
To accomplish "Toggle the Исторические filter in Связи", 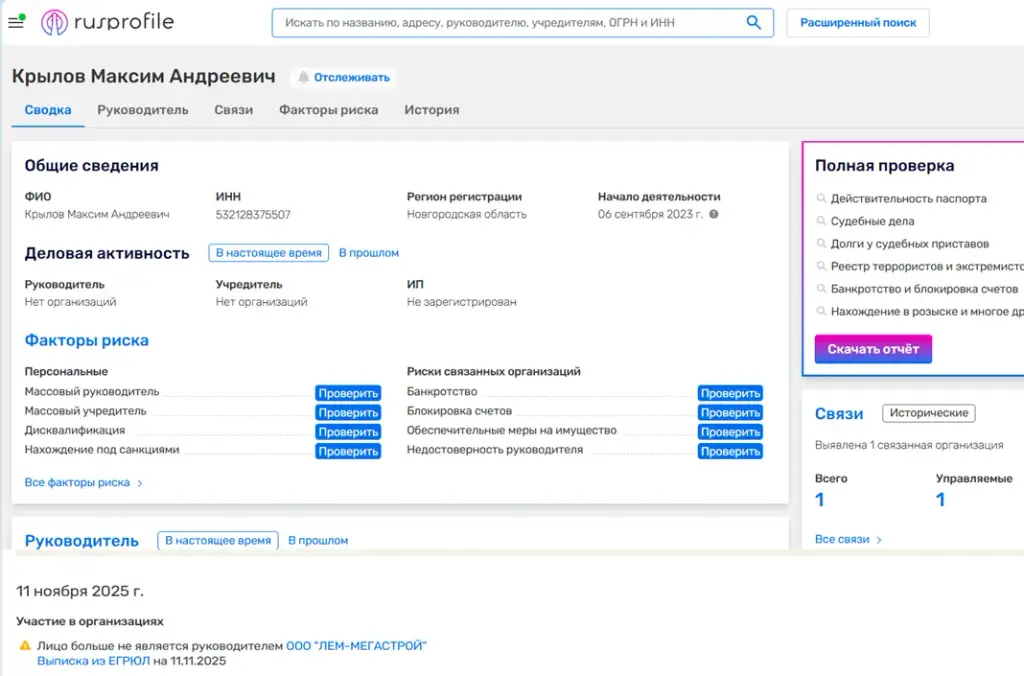I will tap(929, 413).
